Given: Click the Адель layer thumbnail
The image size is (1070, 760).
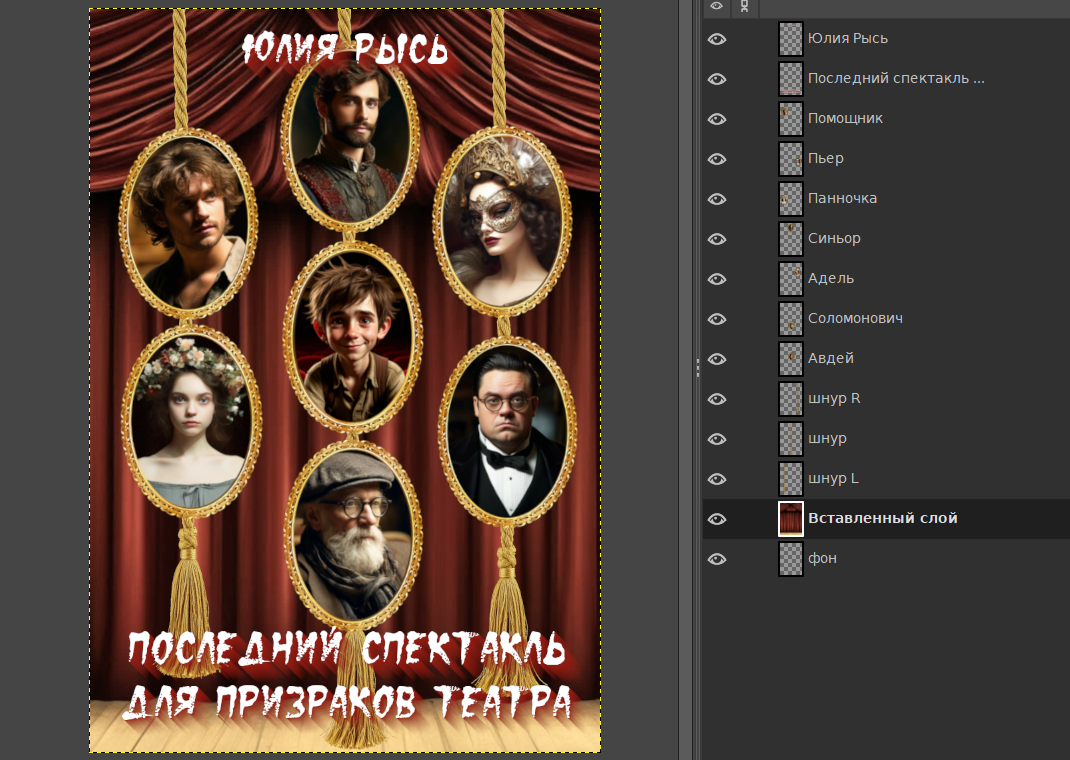Looking at the screenshot, I should [x=791, y=279].
